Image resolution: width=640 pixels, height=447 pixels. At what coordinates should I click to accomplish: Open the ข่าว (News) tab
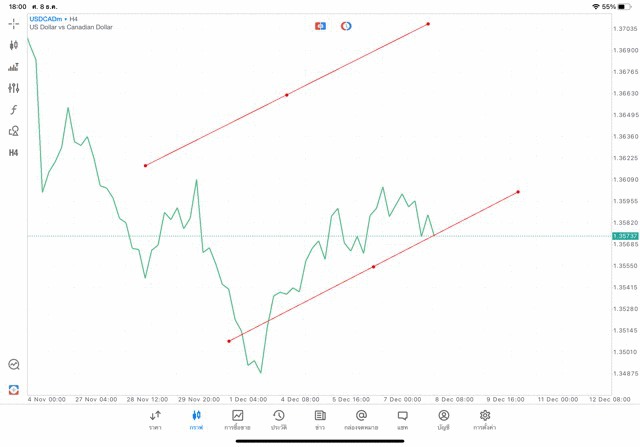coord(319,419)
